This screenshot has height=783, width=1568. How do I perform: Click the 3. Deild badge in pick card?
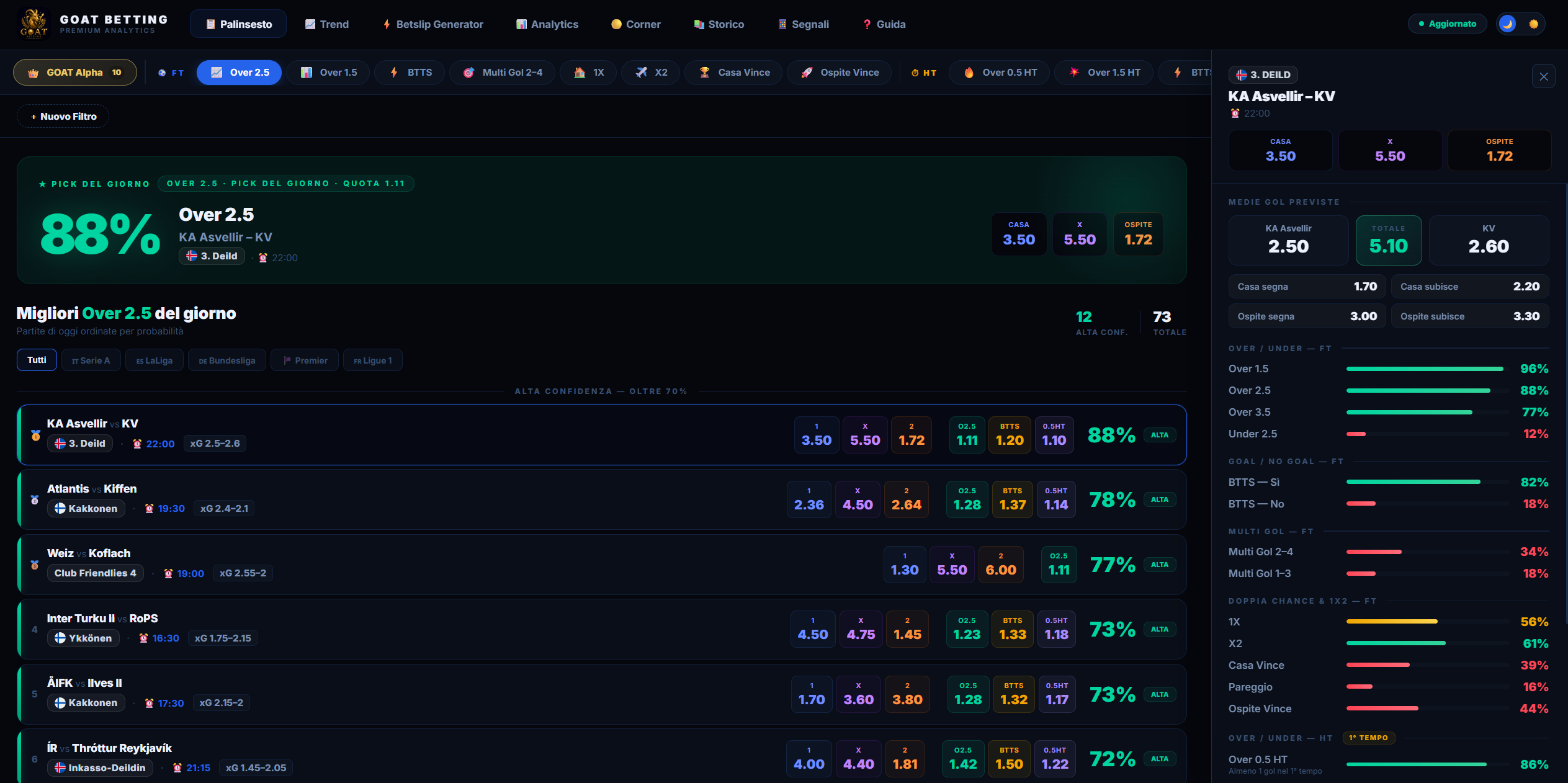click(x=212, y=256)
